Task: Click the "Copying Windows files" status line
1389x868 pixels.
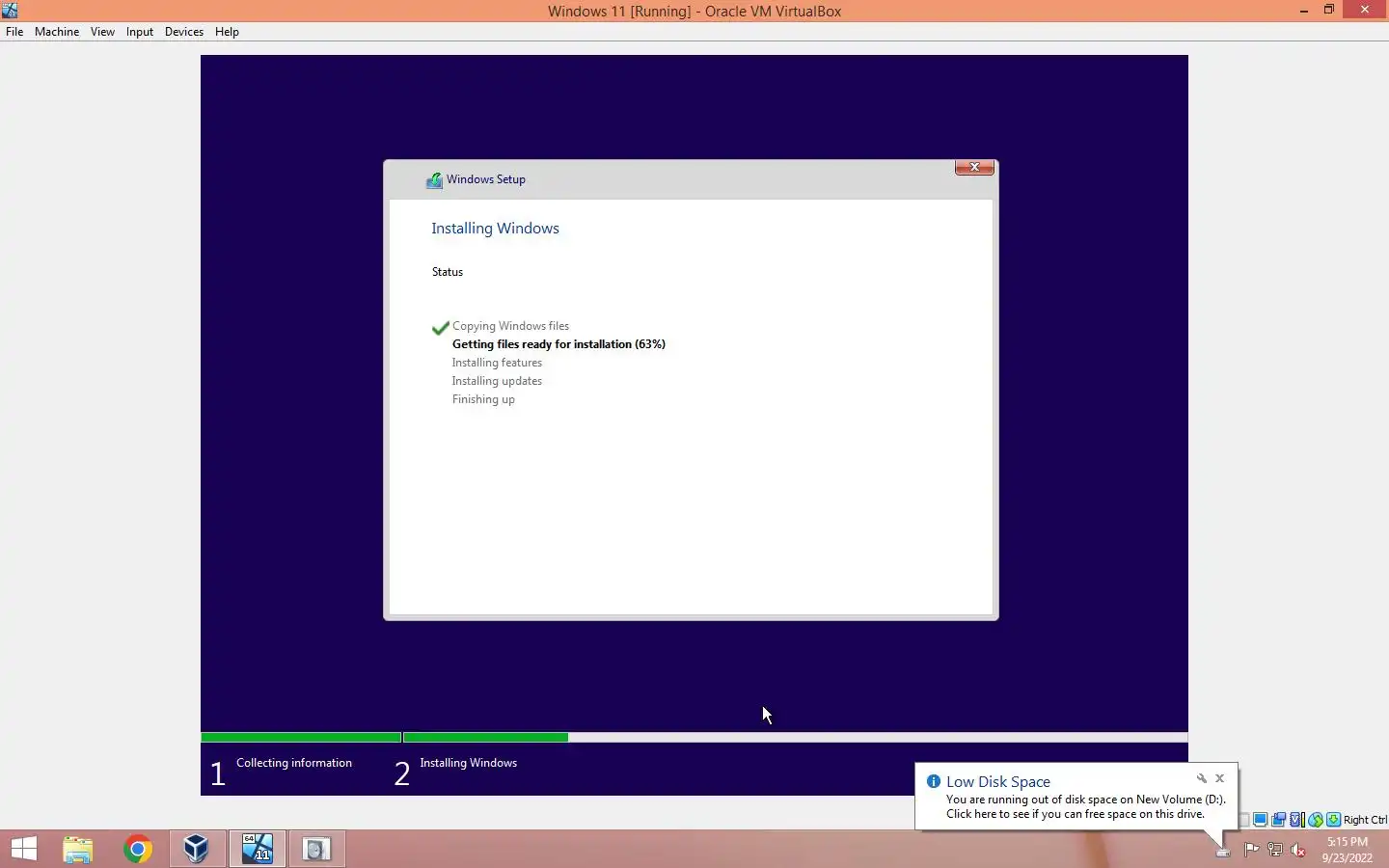Action: (x=510, y=326)
